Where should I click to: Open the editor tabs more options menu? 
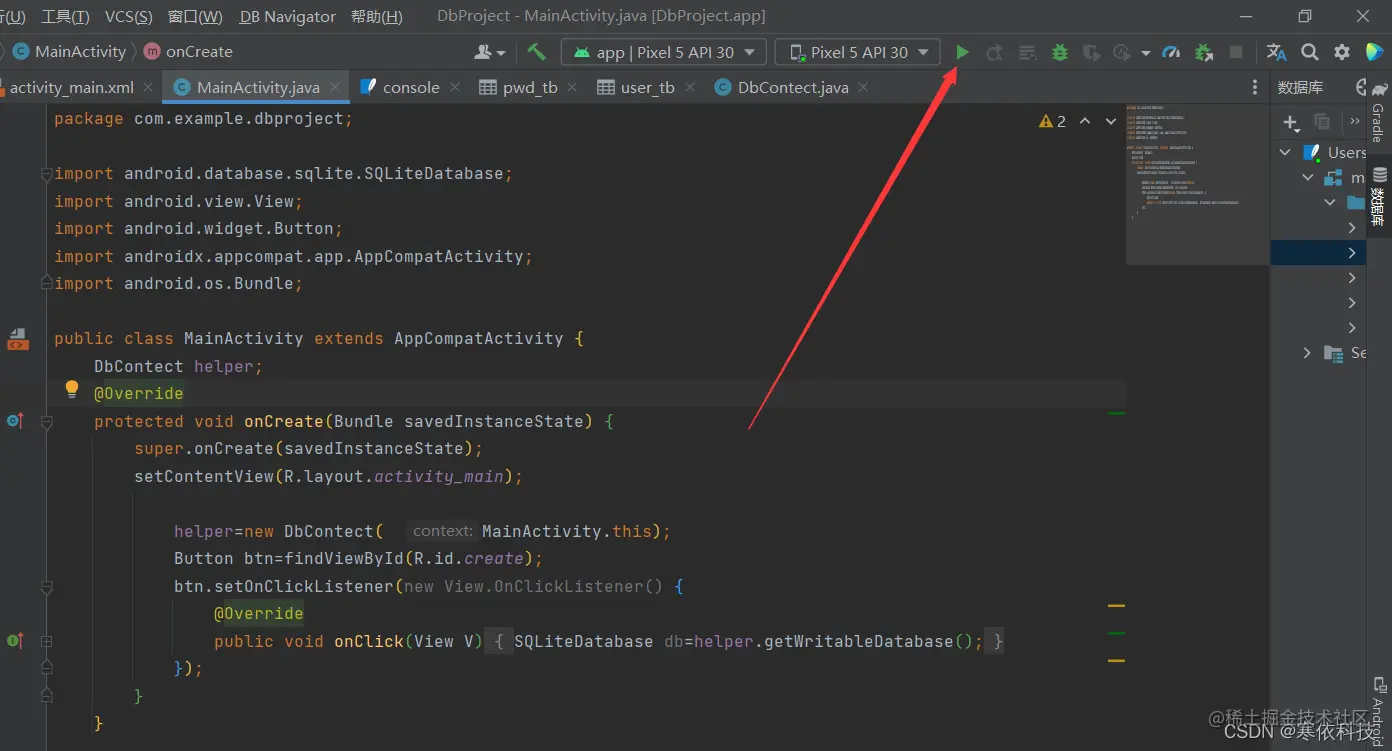[1255, 88]
